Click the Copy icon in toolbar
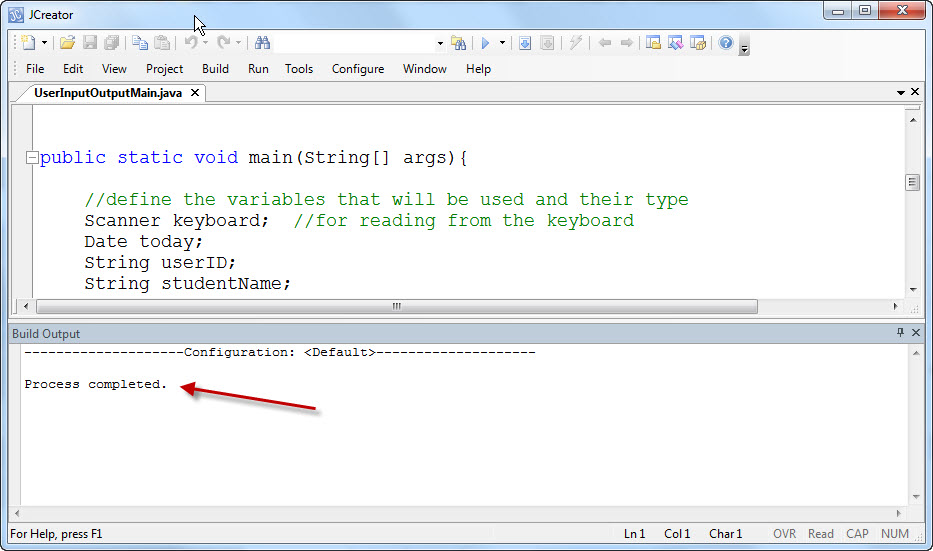Screen dimensions: 933x551 [x=140, y=43]
